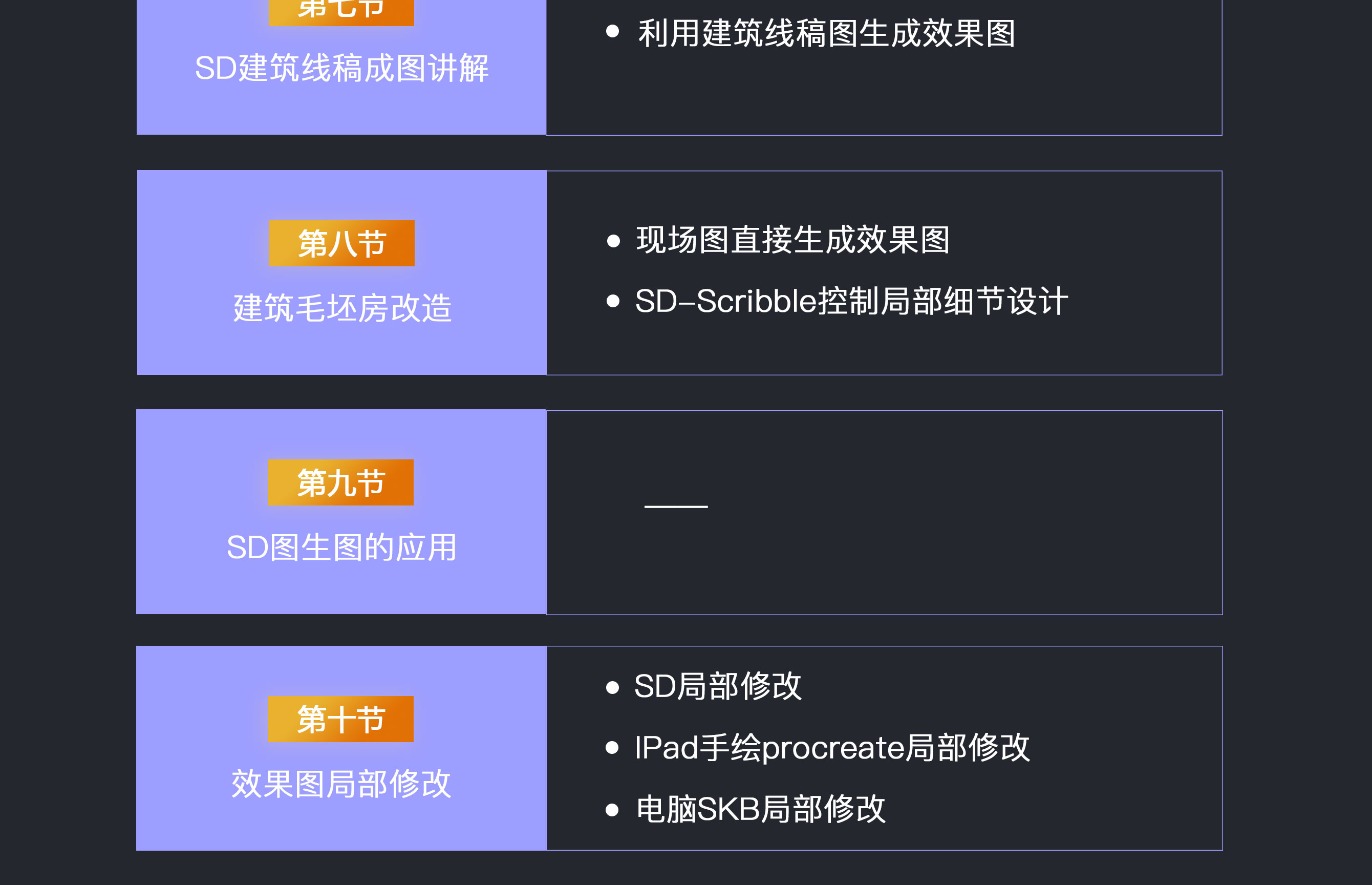Select the 建筑毛坯房改造 section title
The image size is (1372, 885).
tap(342, 308)
